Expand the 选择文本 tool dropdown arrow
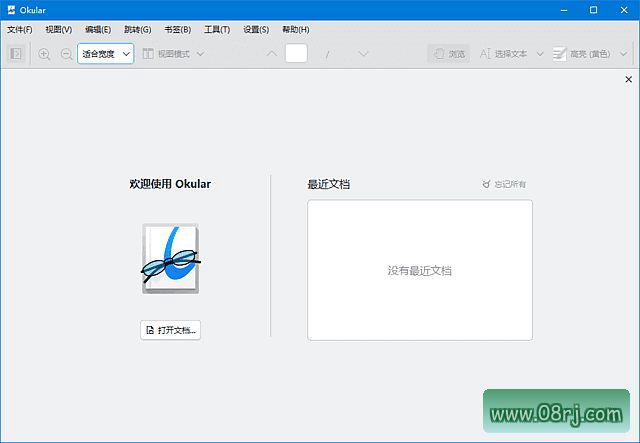This screenshot has width=640, height=443. 540,53
